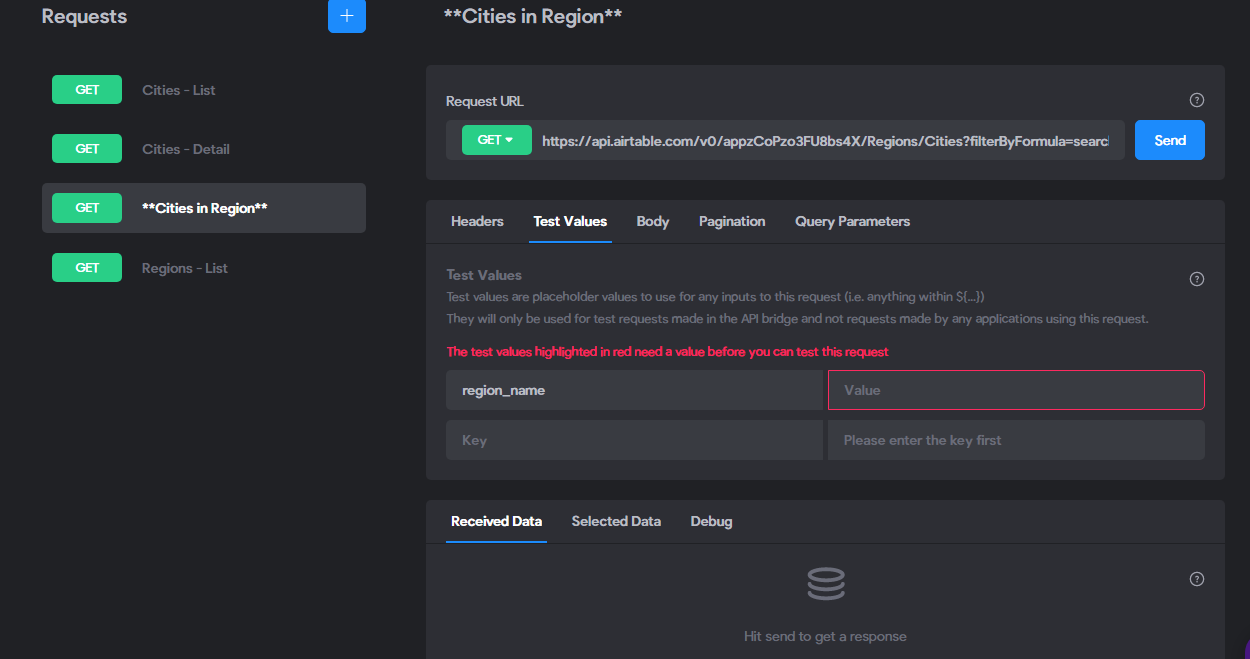1250x659 pixels.
Task: Select the **Cities in Region** request
Action: click(204, 208)
